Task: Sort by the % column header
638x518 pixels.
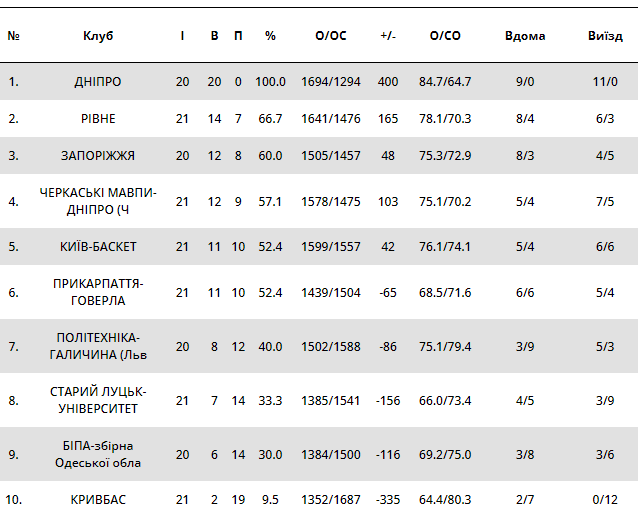Action: [270, 36]
